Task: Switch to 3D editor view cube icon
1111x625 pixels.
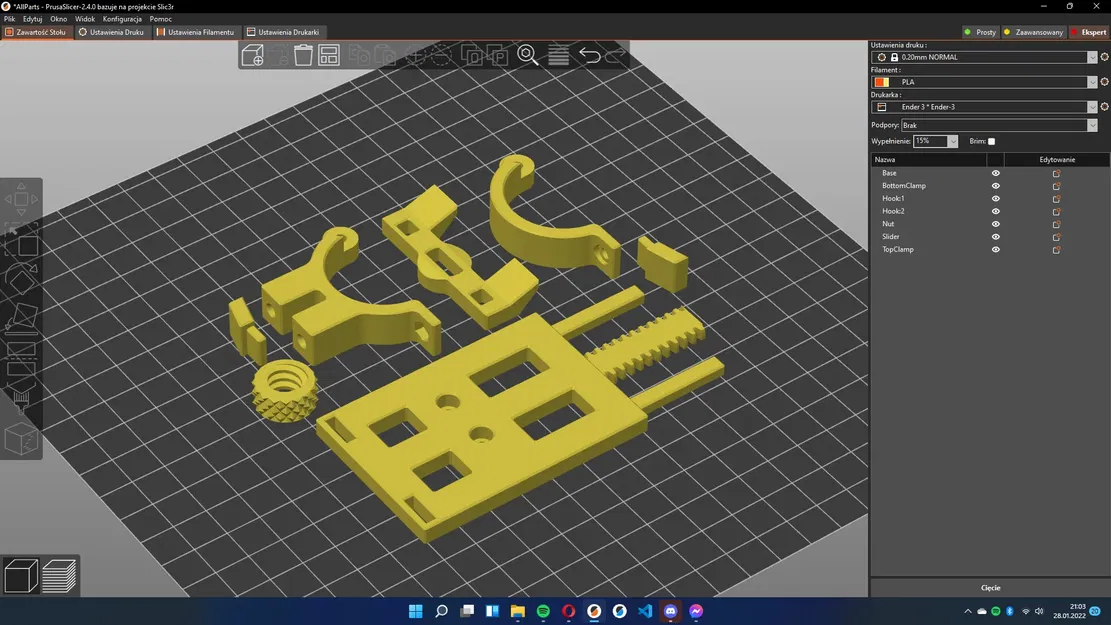Action: (21, 575)
